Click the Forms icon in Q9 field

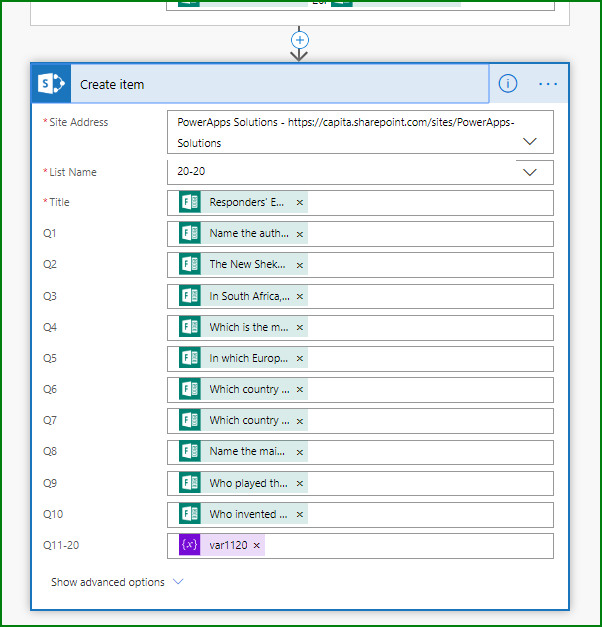point(190,483)
